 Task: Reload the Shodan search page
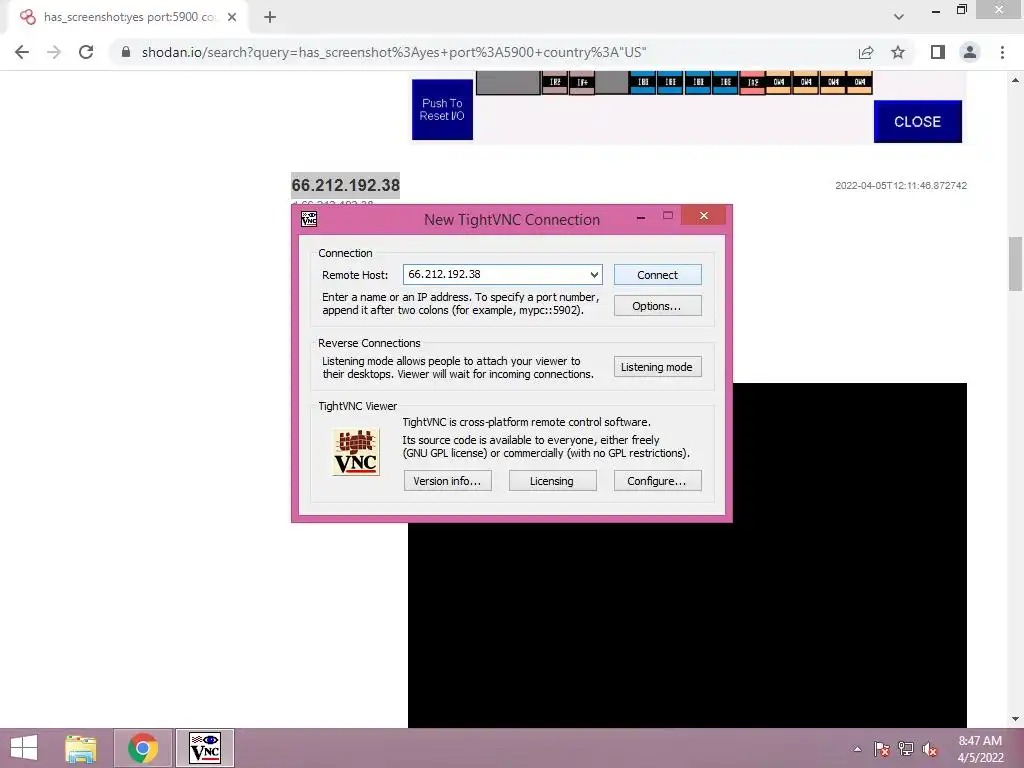(86, 52)
